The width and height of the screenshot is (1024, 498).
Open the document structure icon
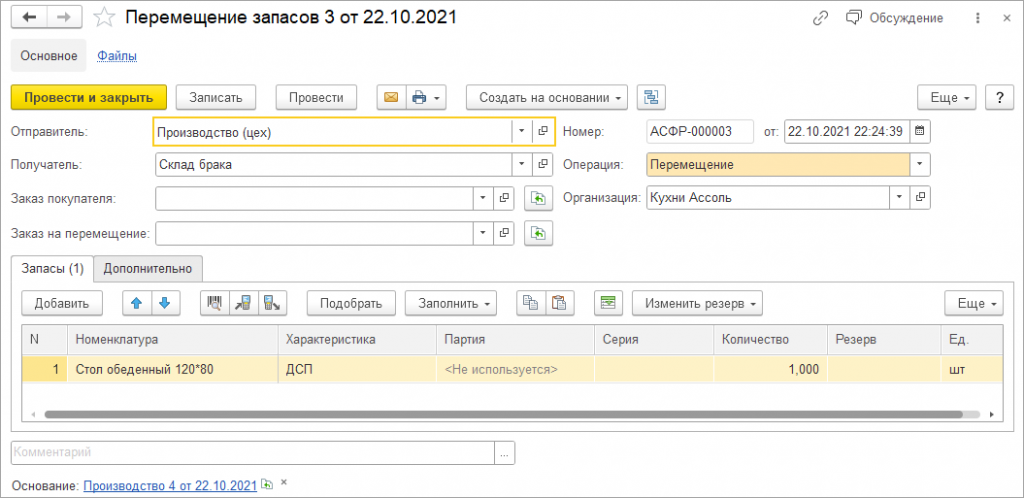[652, 97]
